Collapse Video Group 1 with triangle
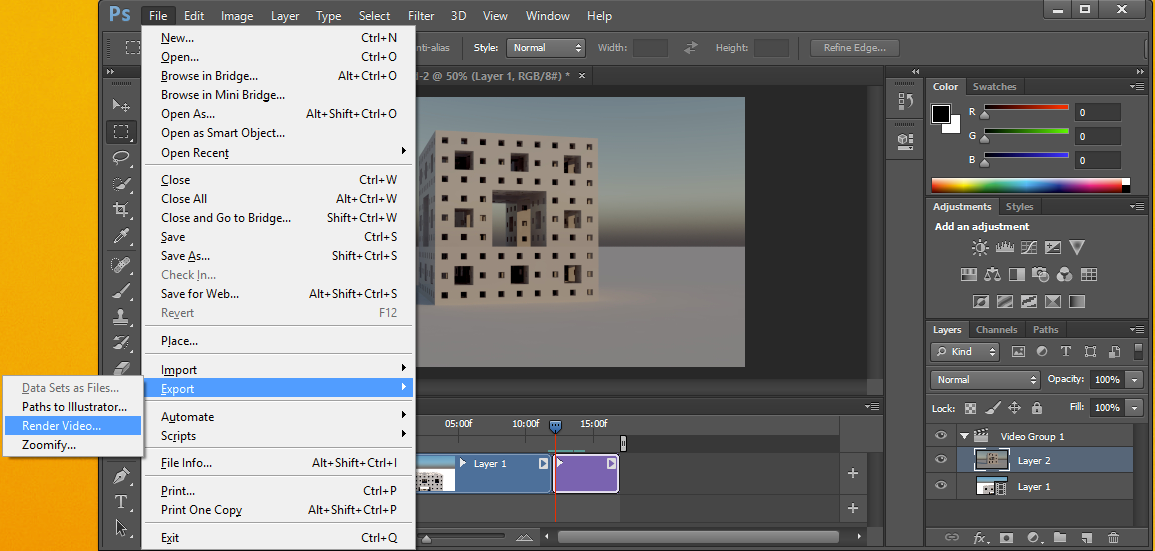Viewport: 1155px width, 551px height. [963, 436]
